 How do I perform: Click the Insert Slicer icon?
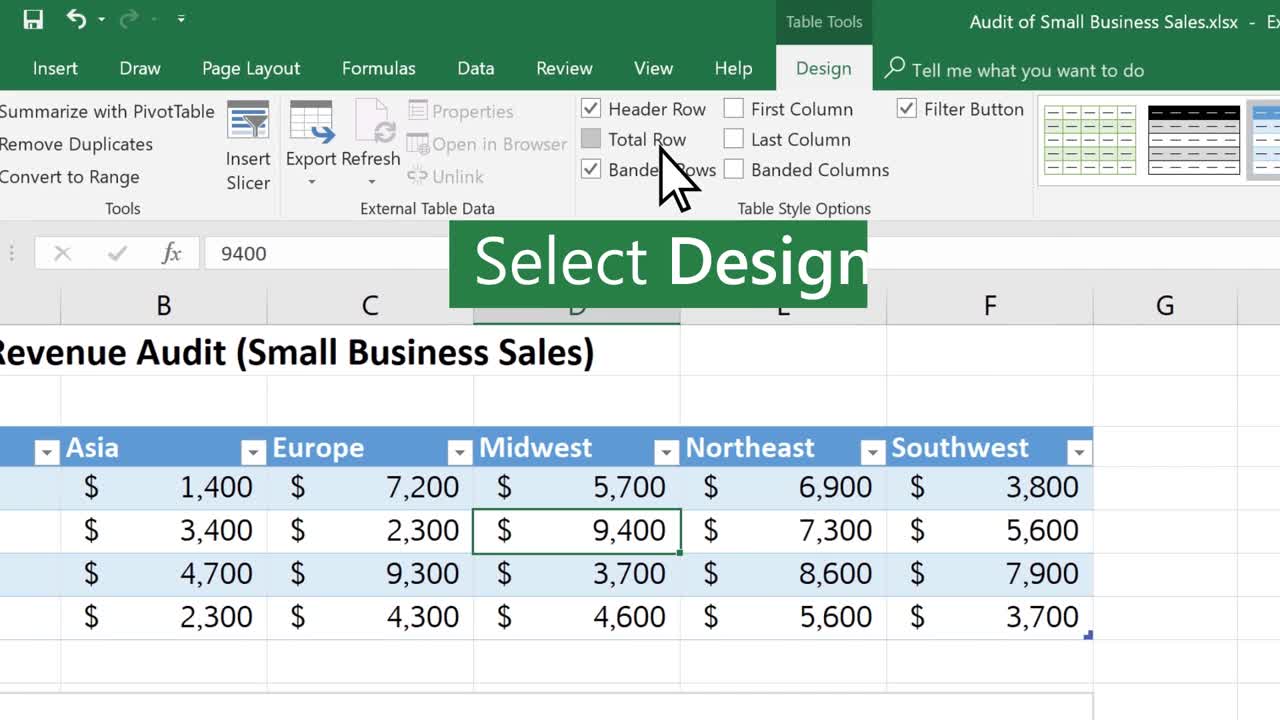coord(248,120)
